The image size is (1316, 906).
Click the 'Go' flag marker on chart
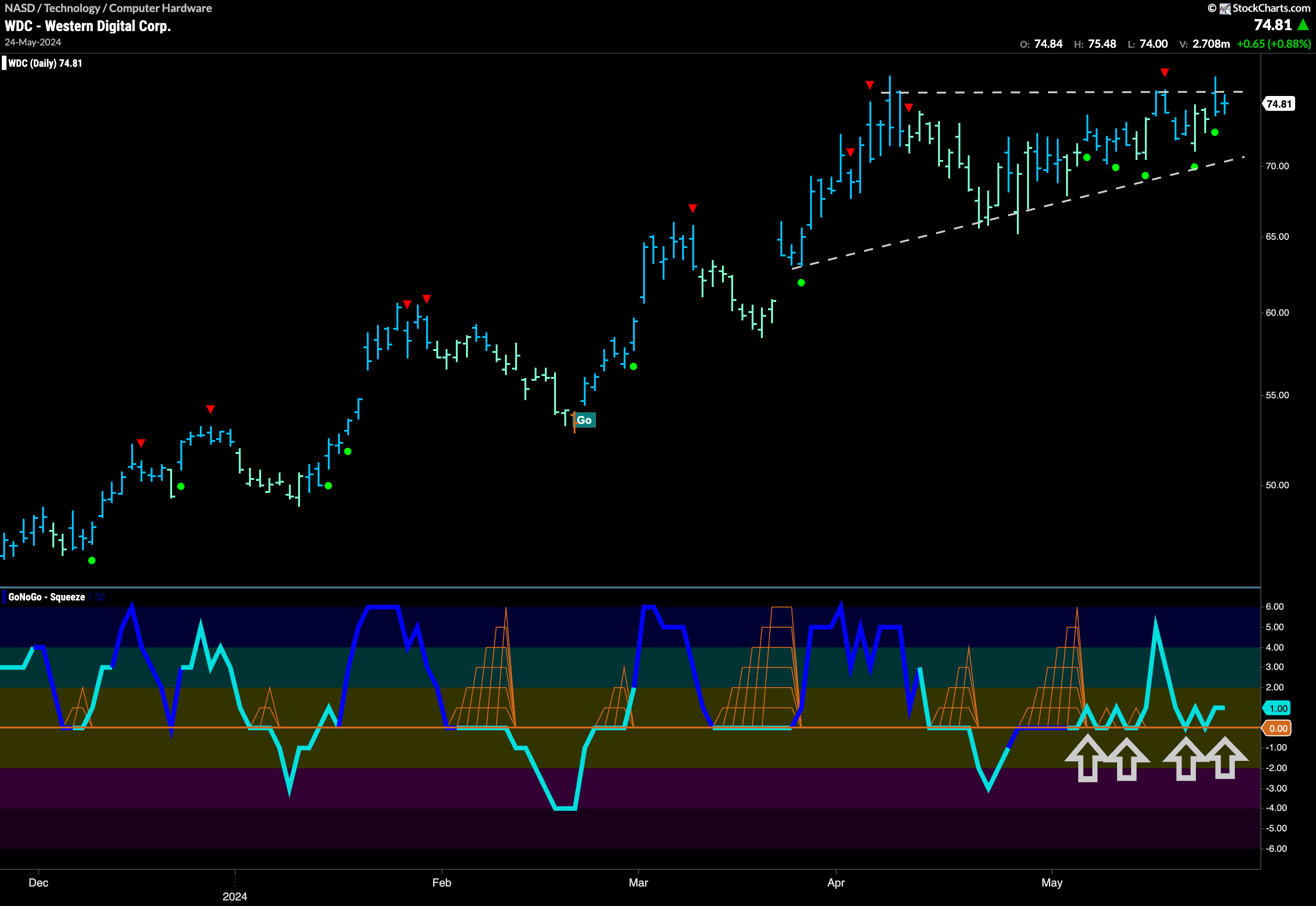[x=584, y=420]
